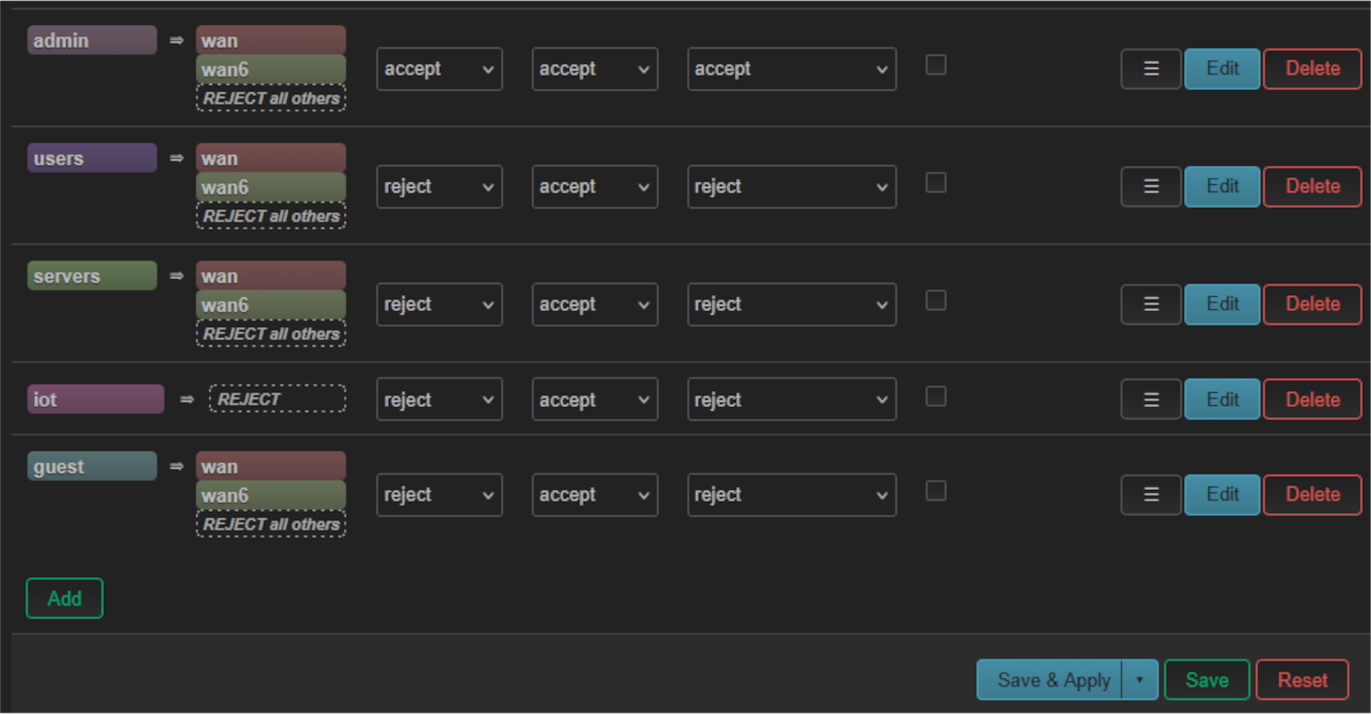Click the drag handle icon for users zone

(x=1150, y=187)
